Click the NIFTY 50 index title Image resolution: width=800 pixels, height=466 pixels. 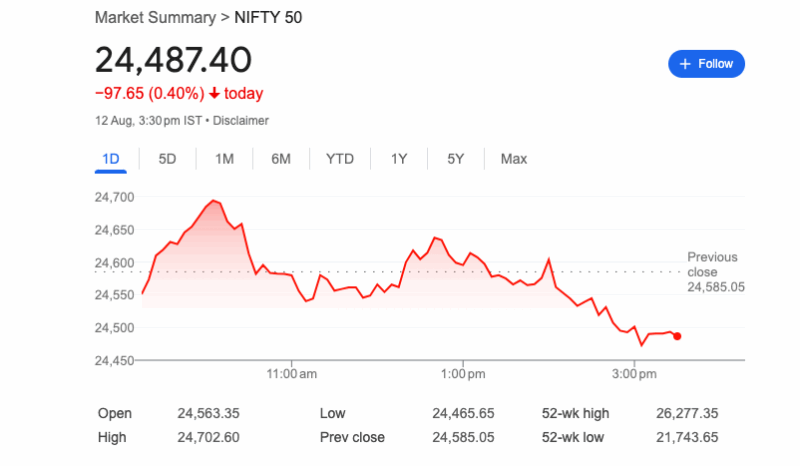click(268, 18)
